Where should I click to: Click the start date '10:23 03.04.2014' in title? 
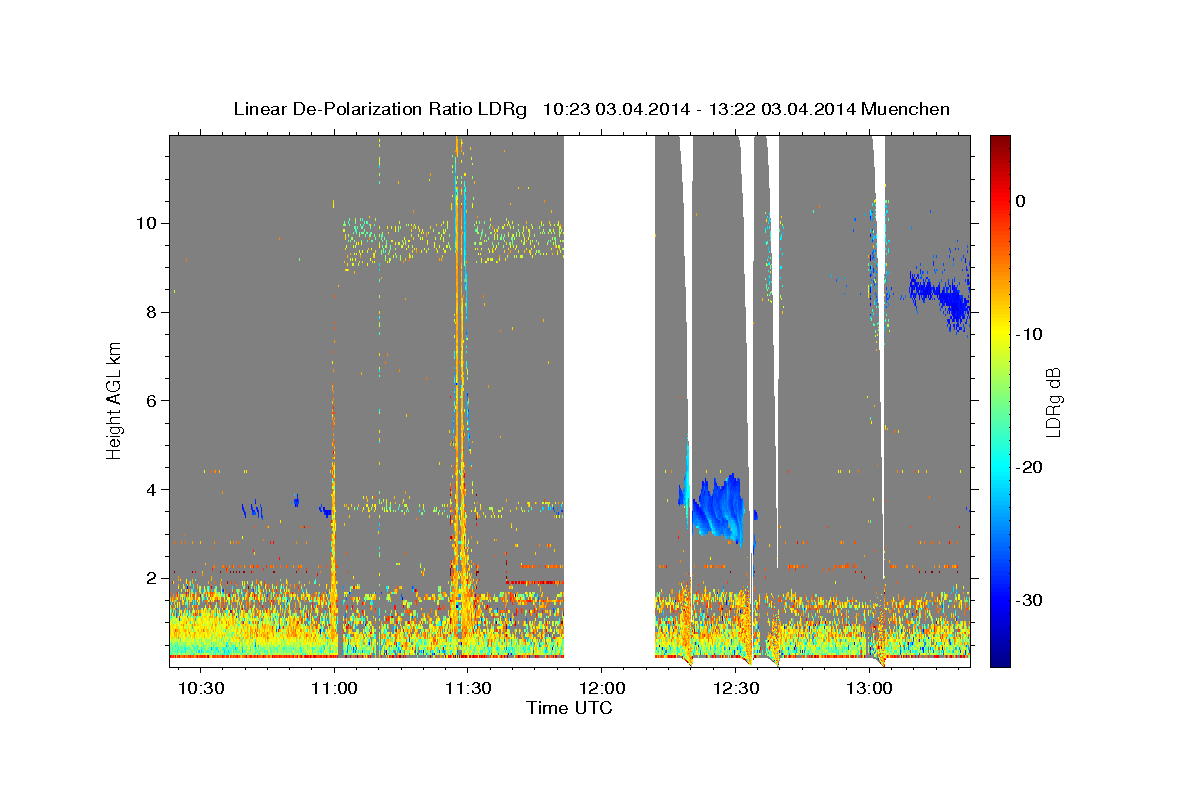[x=616, y=109]
